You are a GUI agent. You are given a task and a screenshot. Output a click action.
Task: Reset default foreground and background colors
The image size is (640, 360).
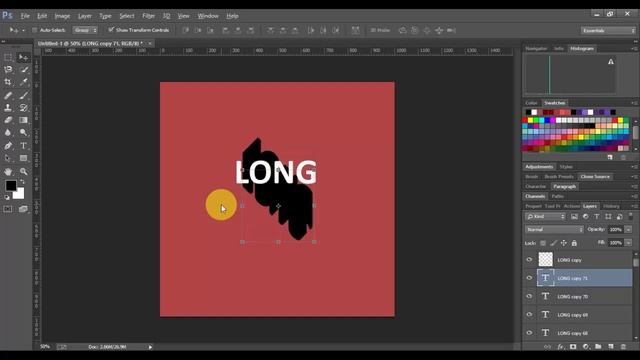(x=7, y=198)
